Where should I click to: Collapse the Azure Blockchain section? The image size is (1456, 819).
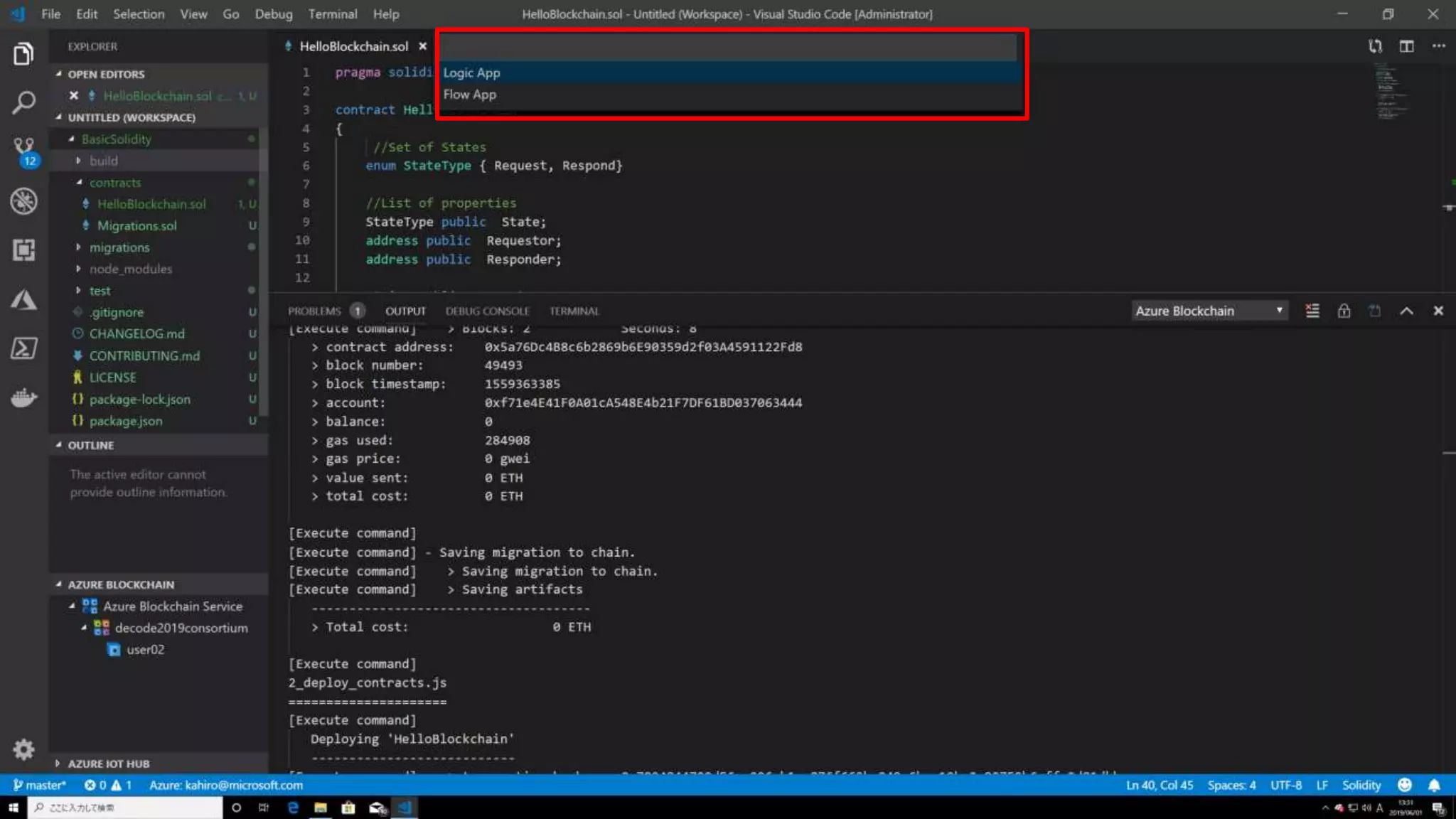120,584
